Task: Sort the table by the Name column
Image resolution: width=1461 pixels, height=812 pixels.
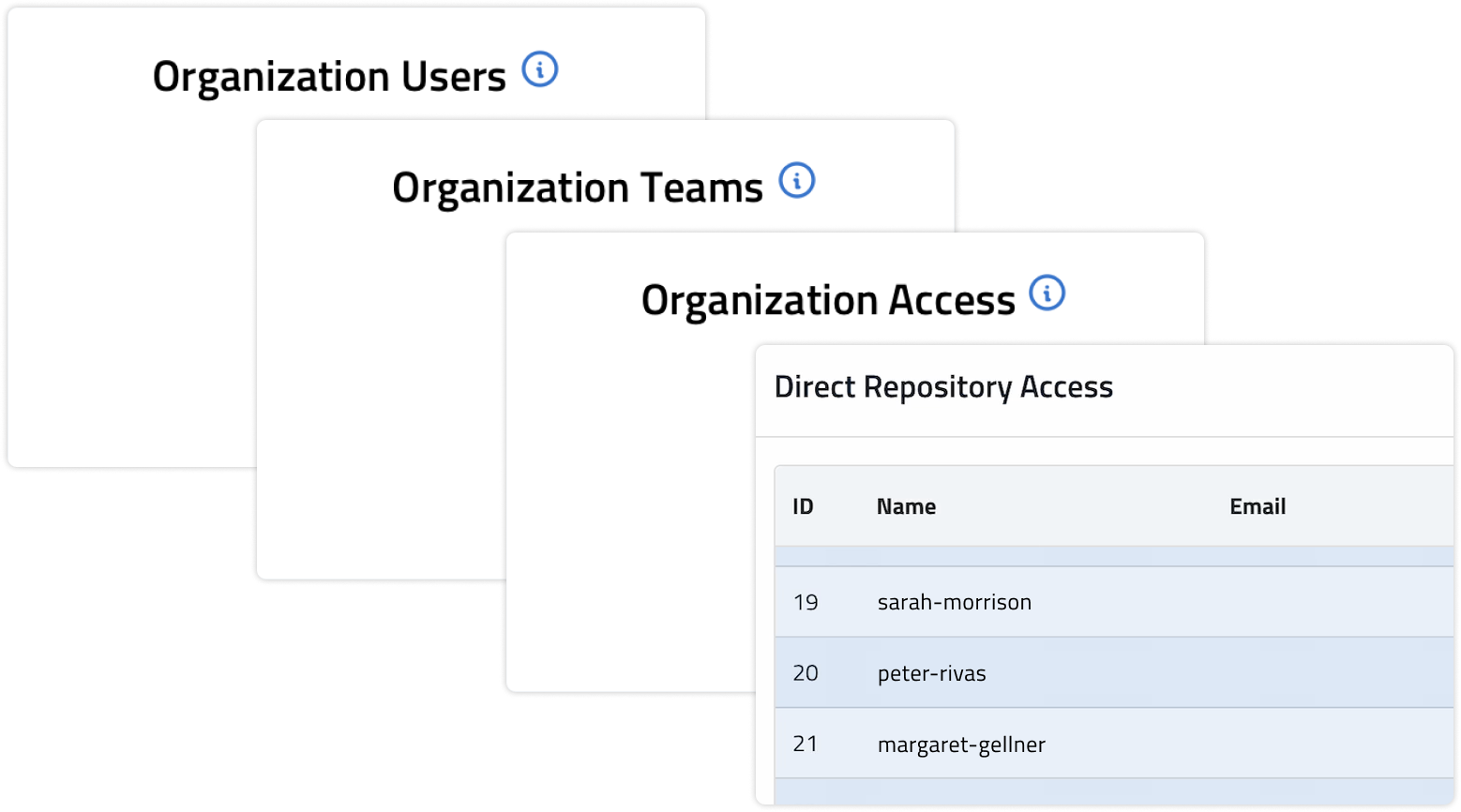Action: click(906, 506)
